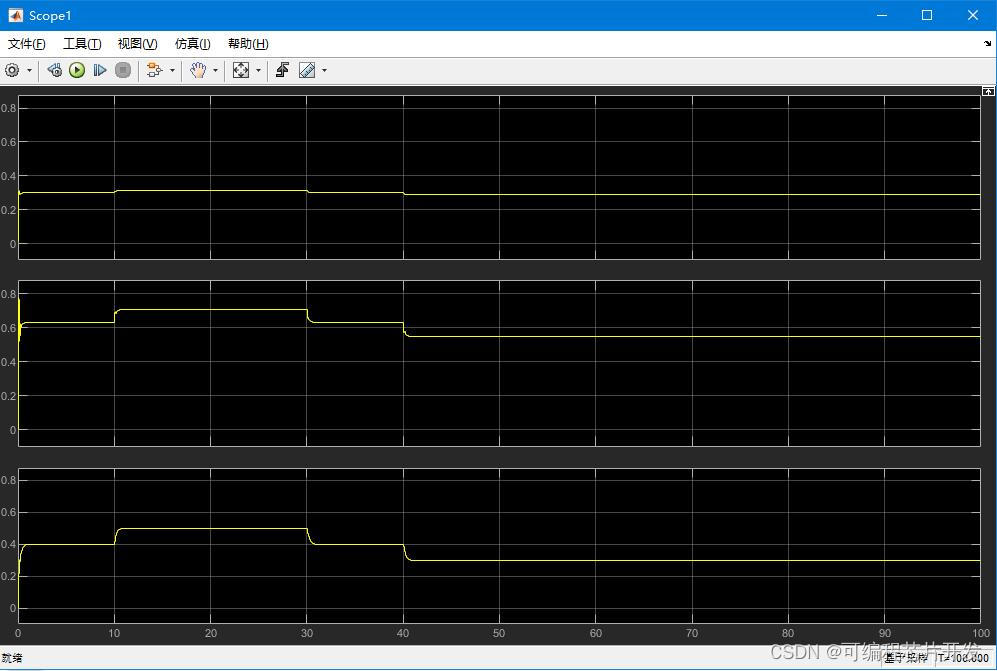This screenshot has height=671, width=997.
Task: Click the highlight block in model icon
Action: (155, 71)
